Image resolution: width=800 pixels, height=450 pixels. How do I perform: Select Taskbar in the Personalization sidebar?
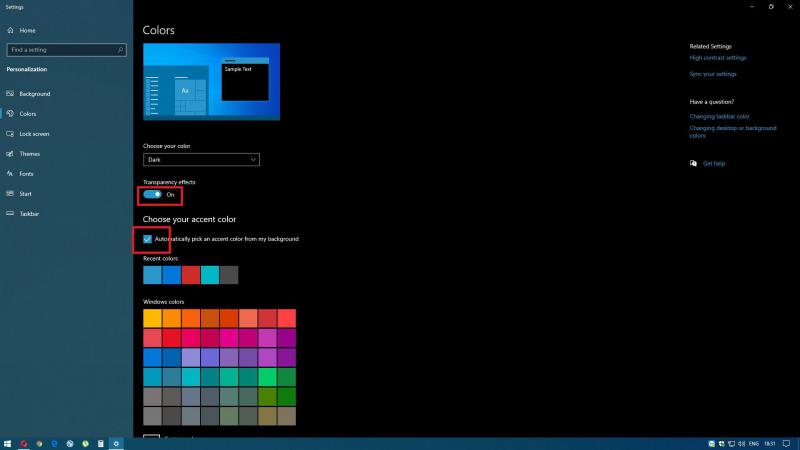tap(29, 214)
